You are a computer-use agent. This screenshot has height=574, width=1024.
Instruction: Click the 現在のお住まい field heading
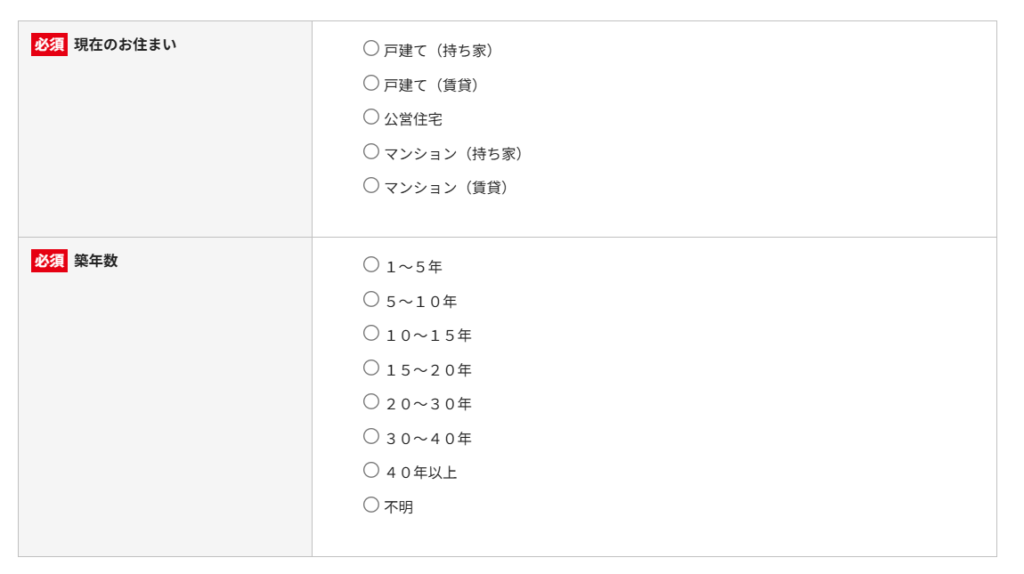tap(125, 45)
